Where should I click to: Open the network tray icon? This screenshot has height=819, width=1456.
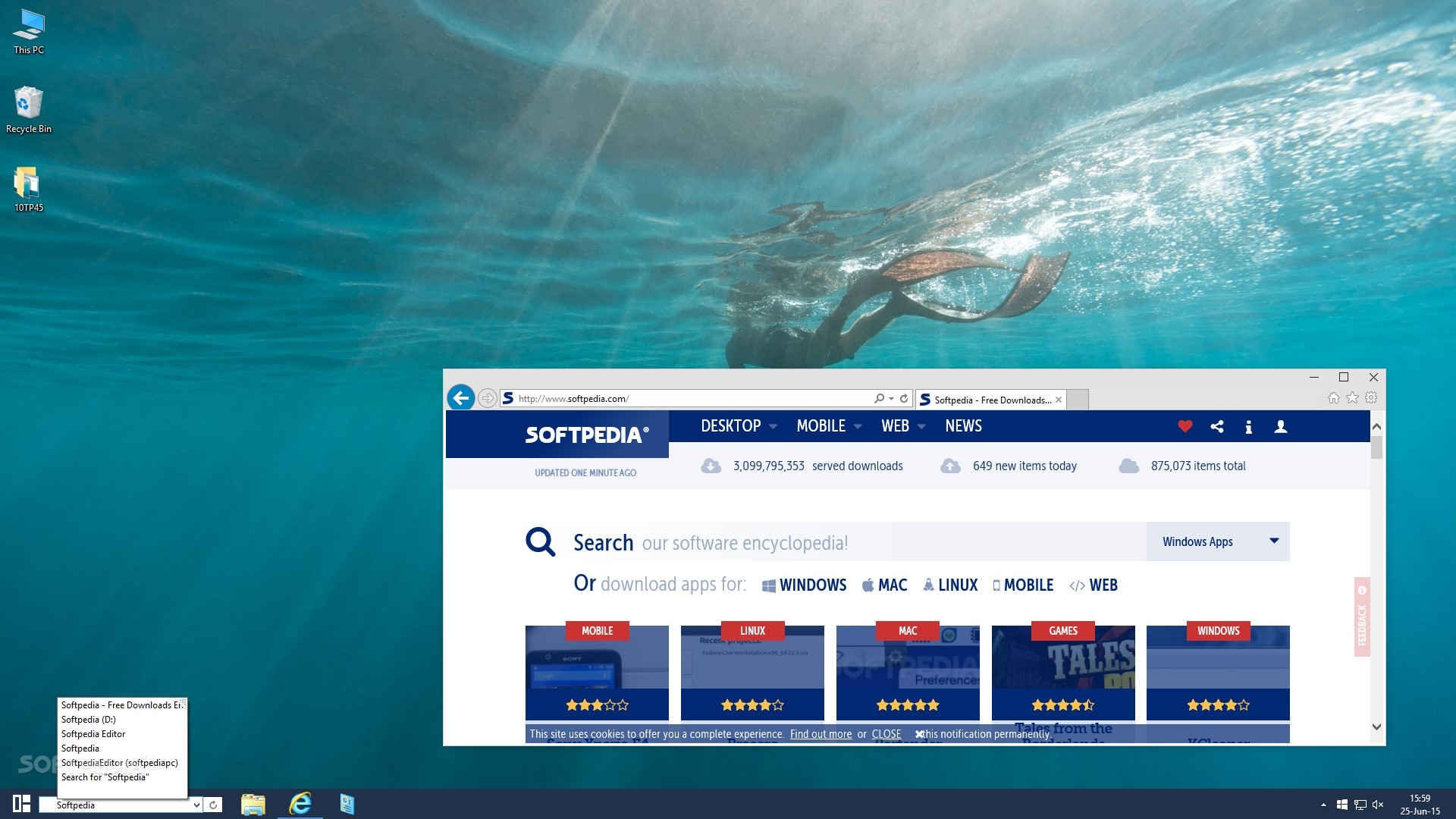pos(1360,805)
